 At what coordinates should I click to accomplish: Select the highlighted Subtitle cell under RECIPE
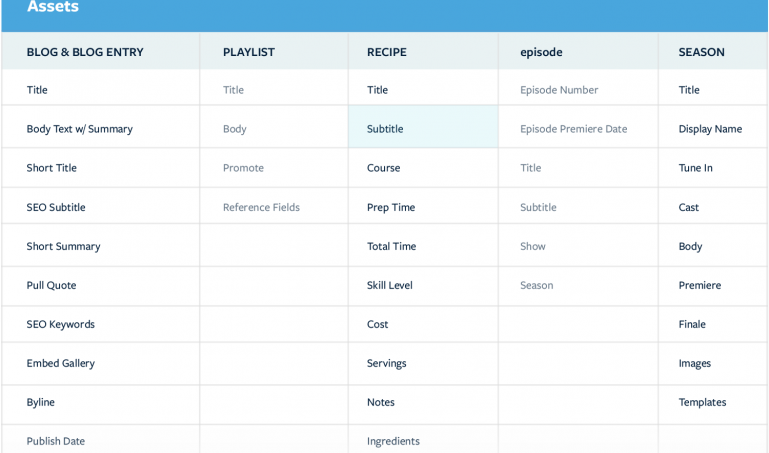pyautogui.click(x=423, y=128)
